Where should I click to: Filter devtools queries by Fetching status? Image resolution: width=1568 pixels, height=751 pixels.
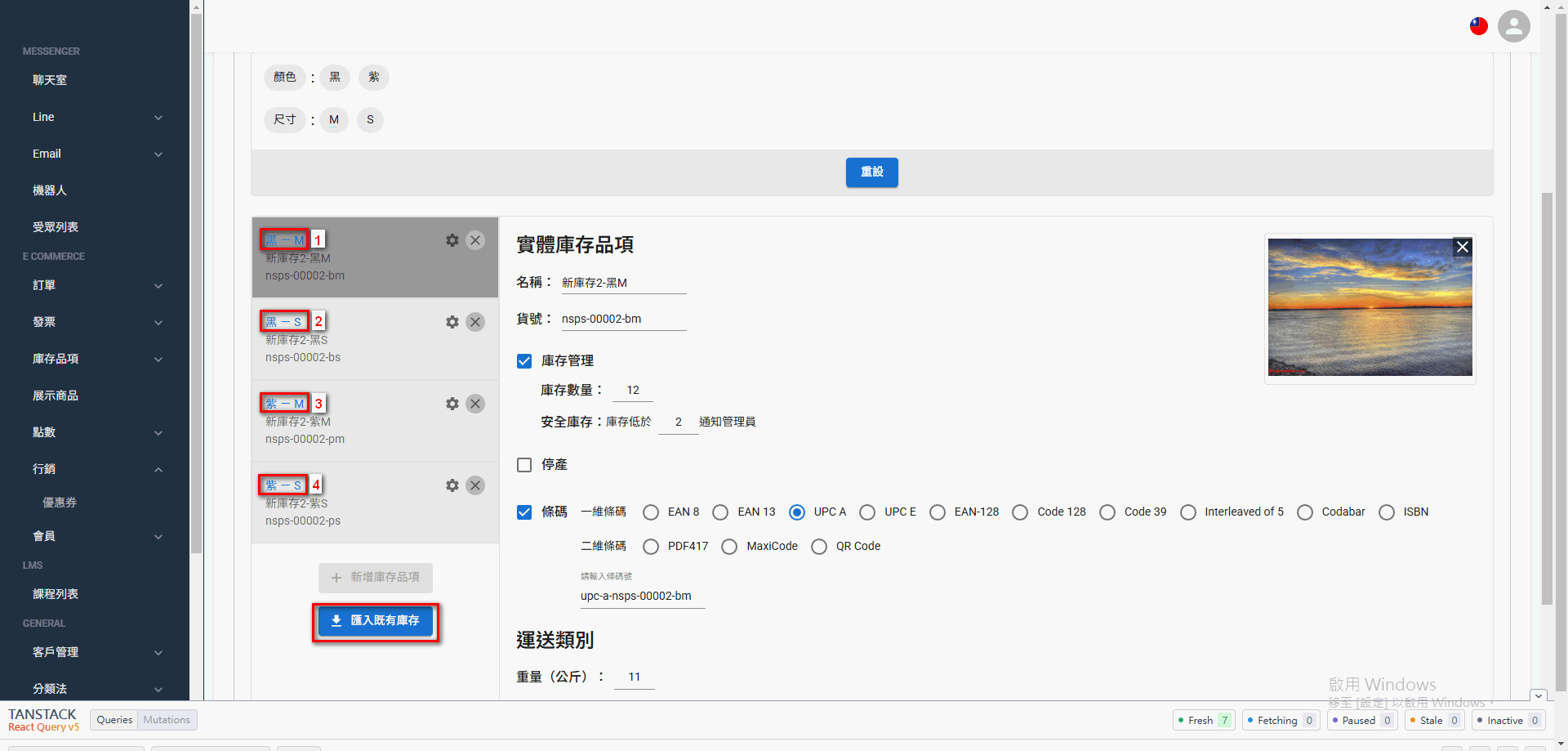(x=1281, y=721)
